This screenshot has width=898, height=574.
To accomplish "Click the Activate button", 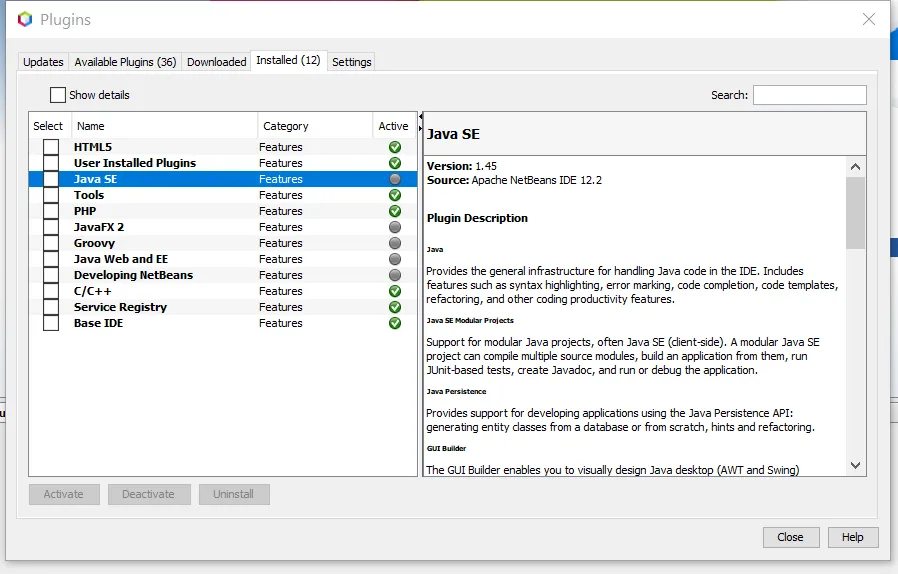I will click(64, 494).
